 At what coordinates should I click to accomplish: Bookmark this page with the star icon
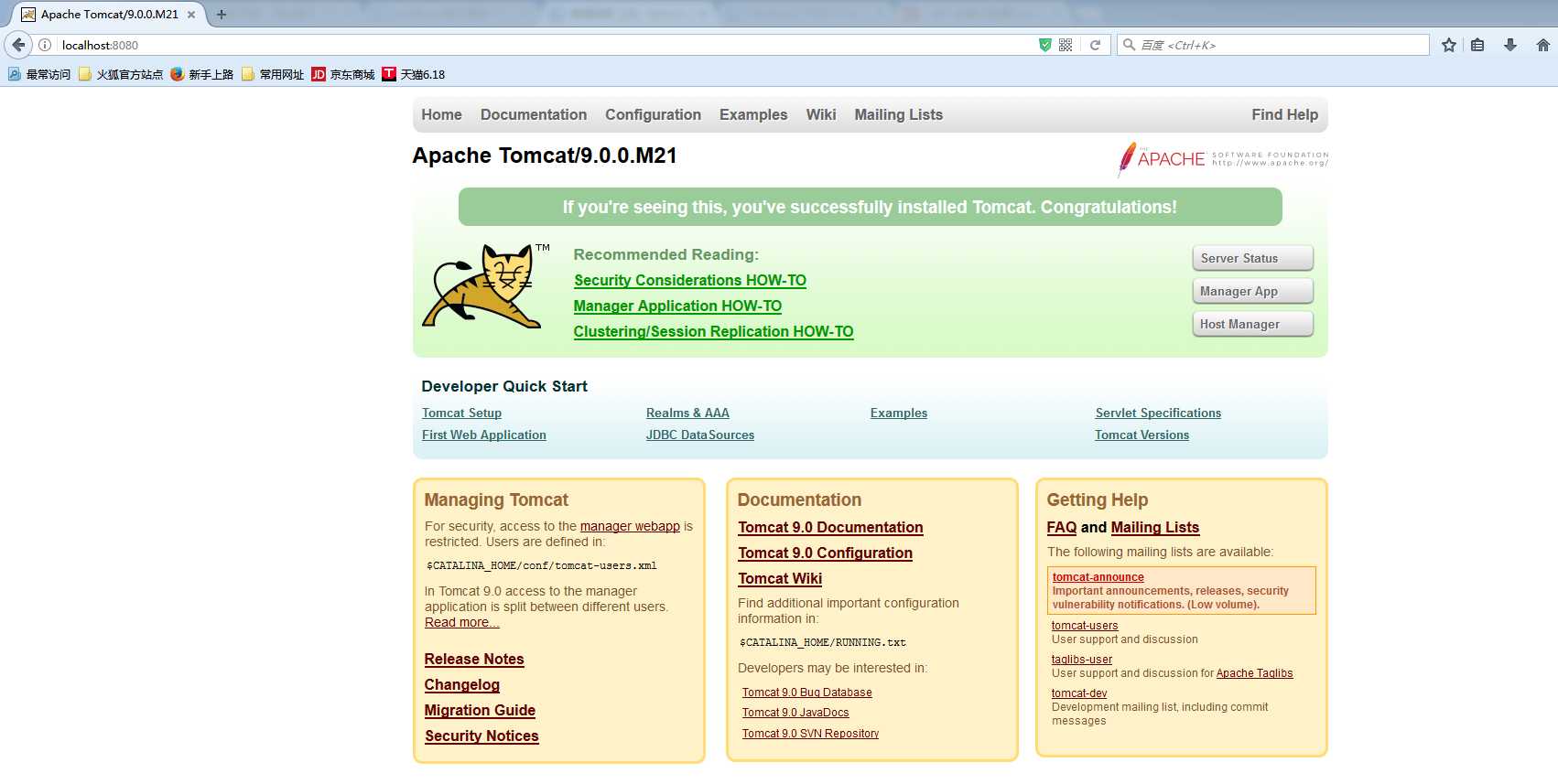coord(1449,45)
